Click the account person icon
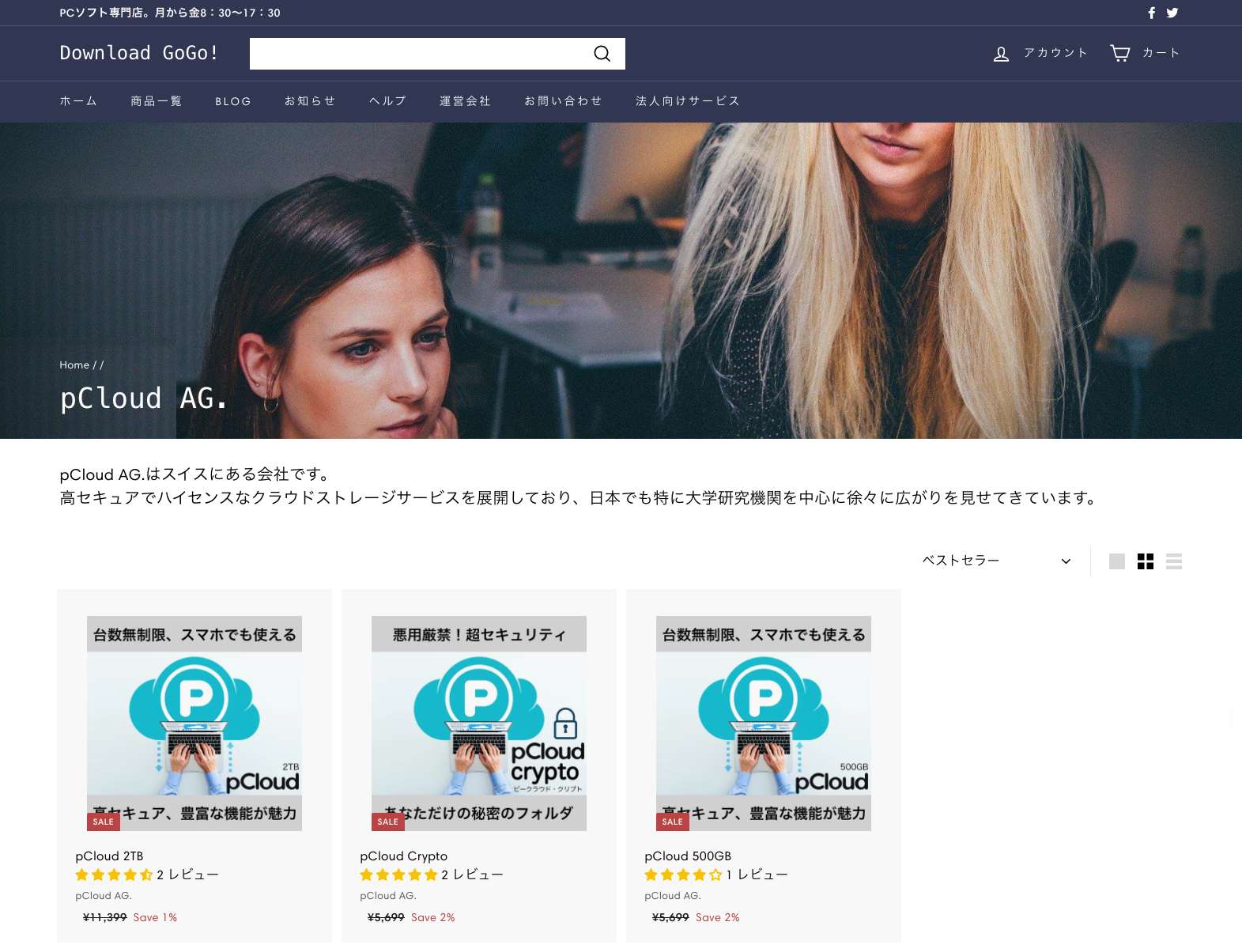1242x952 pixels. point(1001,54)
